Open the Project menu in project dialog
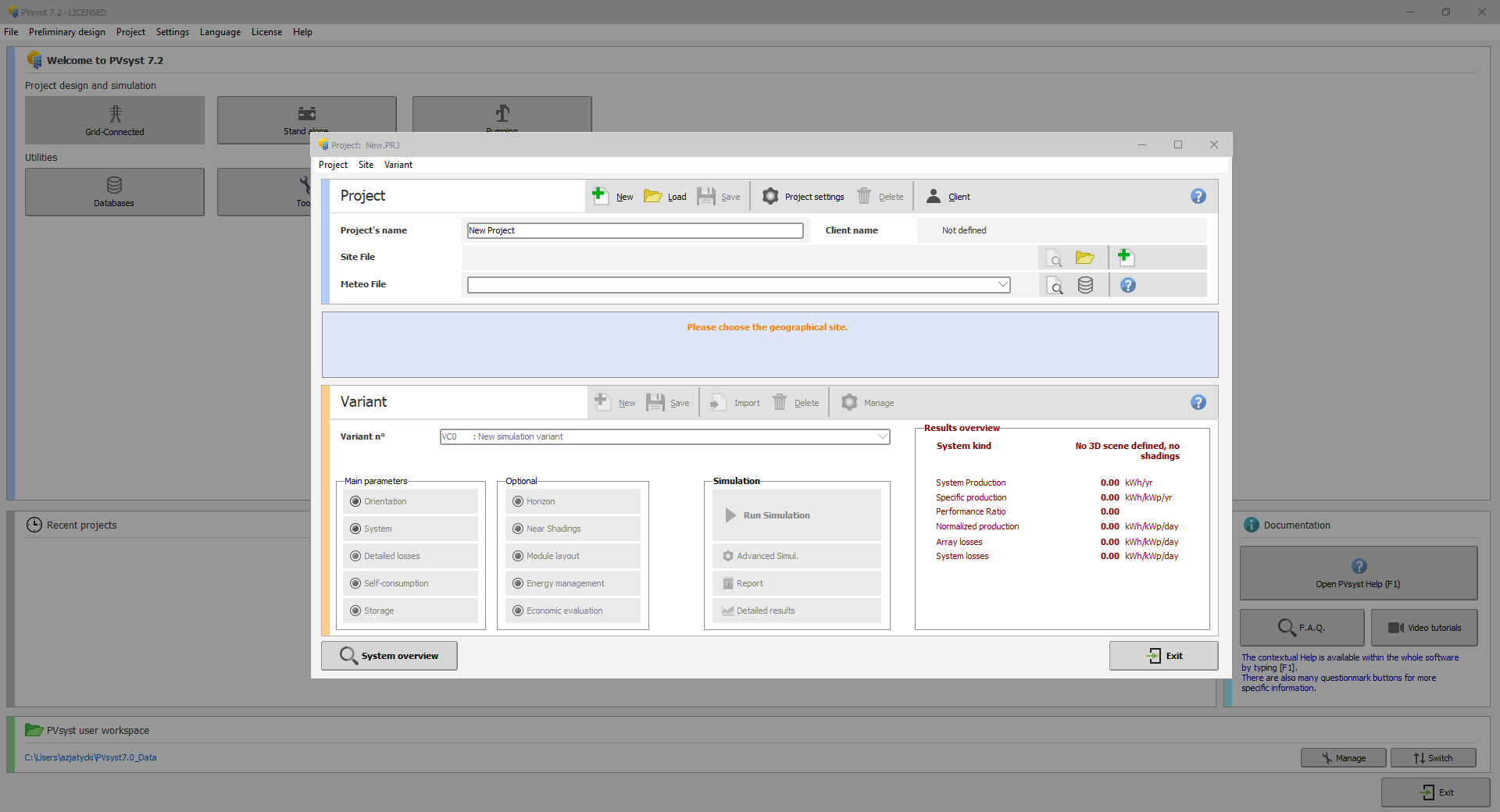This screenshot has height=812, width=1500. (x=333, y=165)
